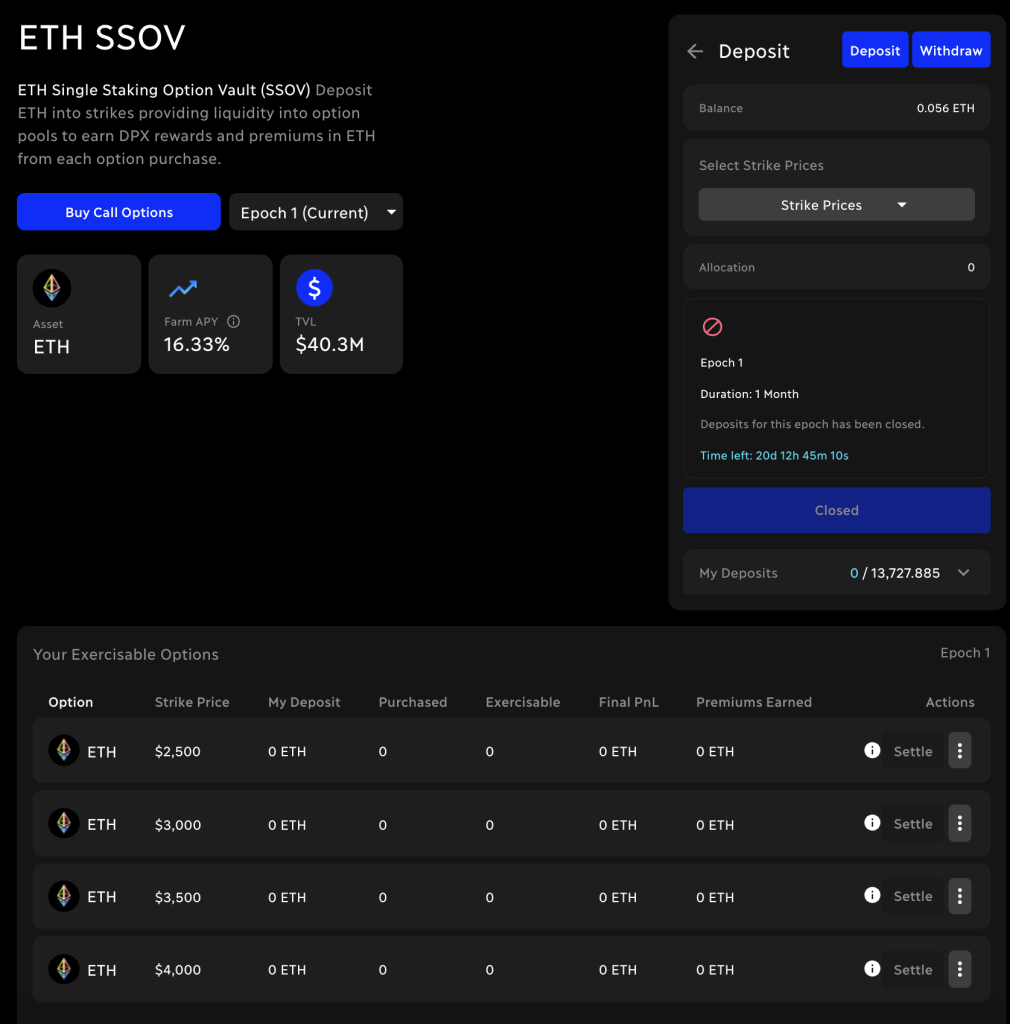Click the ETH SSOV page title

(x=102, y=37)
